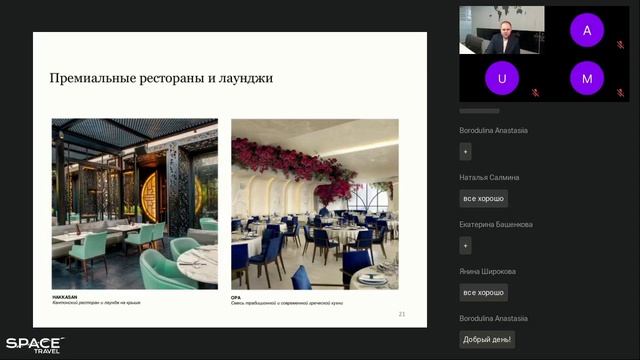Select Наталья Салмина chat name
Image resolution: width=640 pixels, height=360 pixels.
(x=489, y=178)
